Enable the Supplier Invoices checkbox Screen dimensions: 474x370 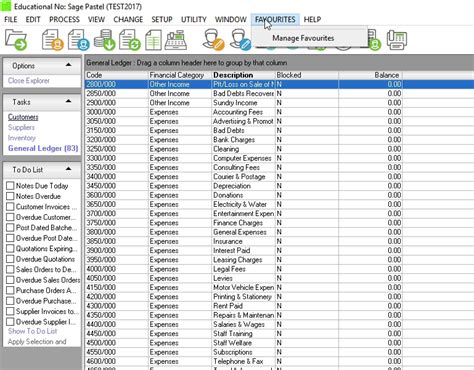click(x=10, y=311)
